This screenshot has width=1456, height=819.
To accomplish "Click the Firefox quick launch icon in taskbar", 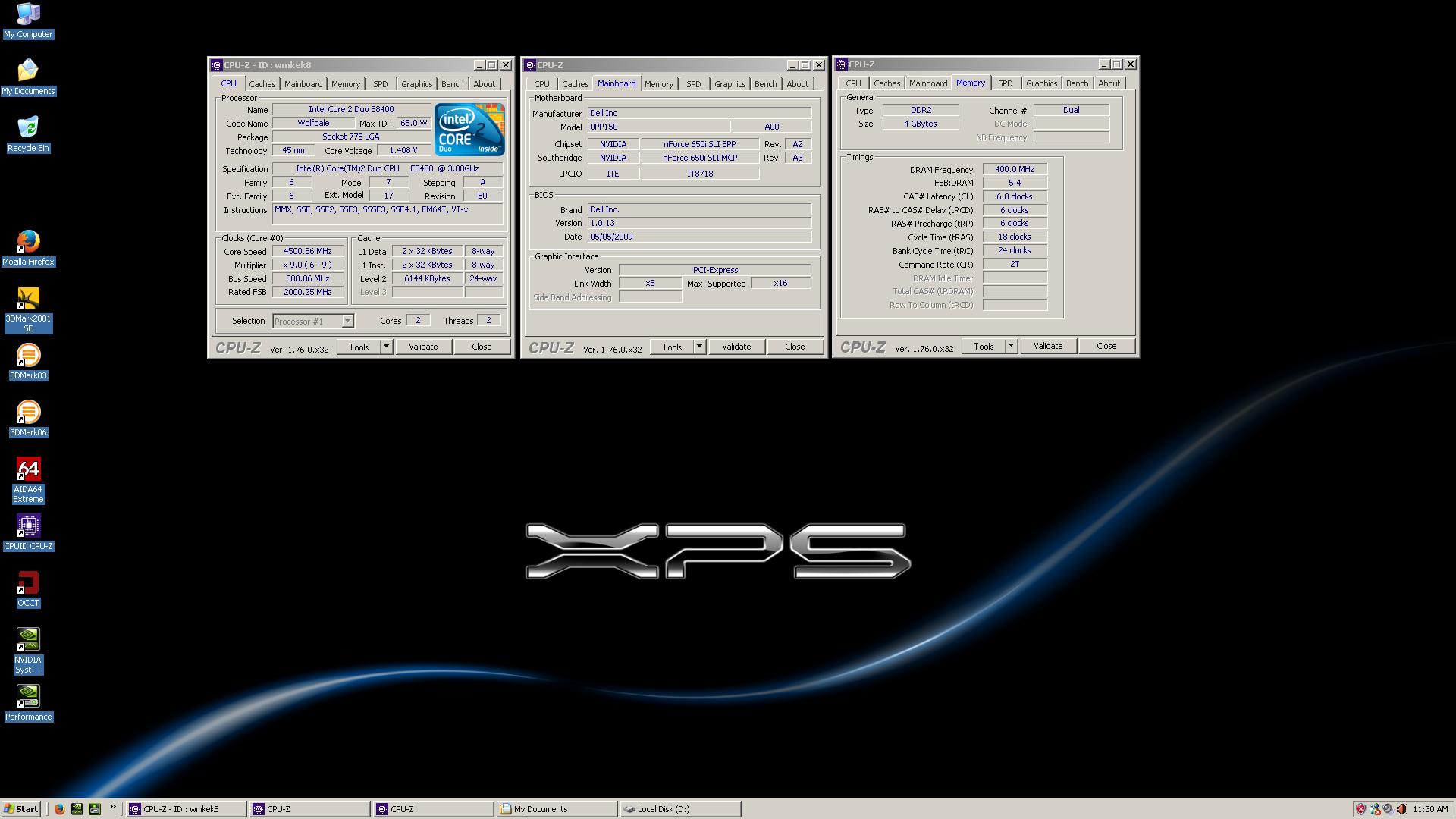I will point(59,809).
